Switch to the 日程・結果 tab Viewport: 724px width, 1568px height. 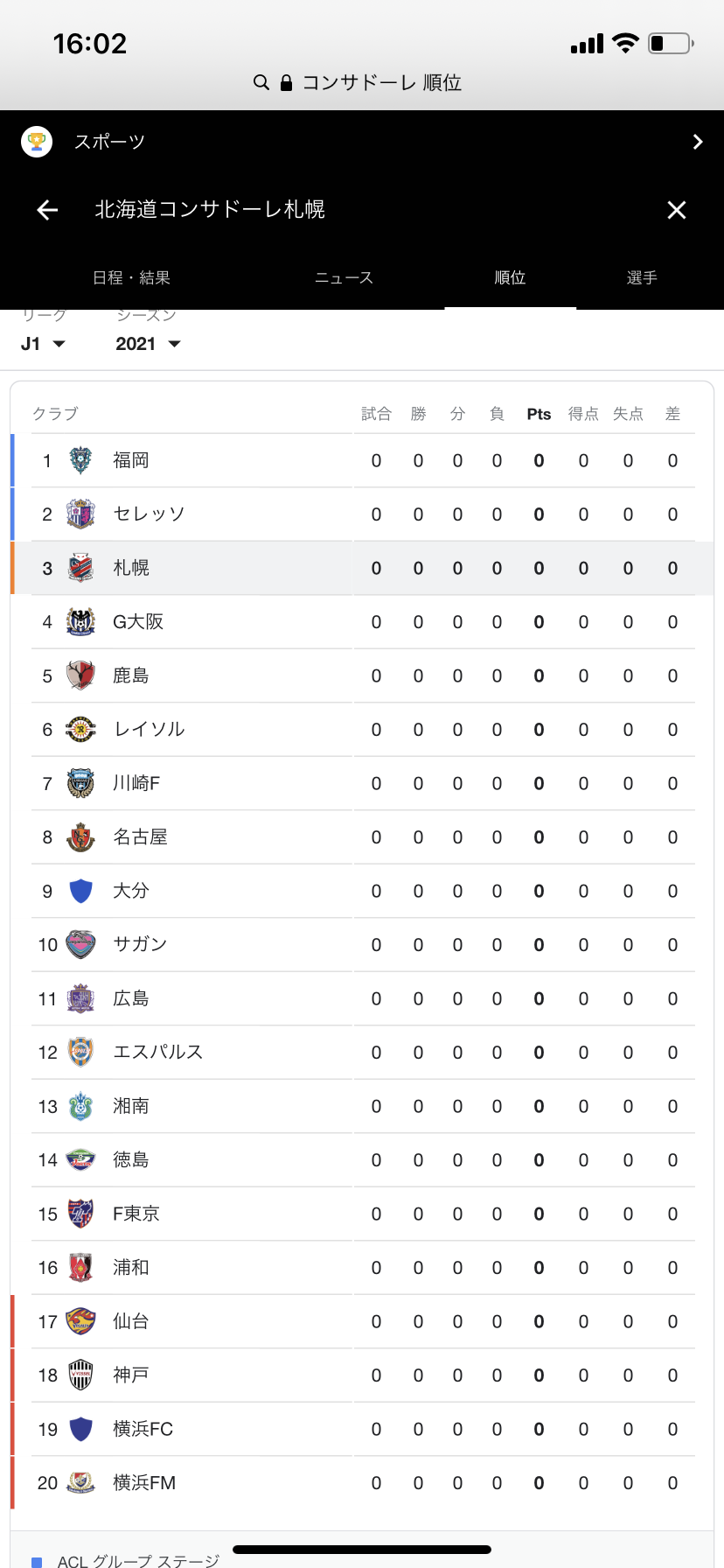tap(131, 277)
